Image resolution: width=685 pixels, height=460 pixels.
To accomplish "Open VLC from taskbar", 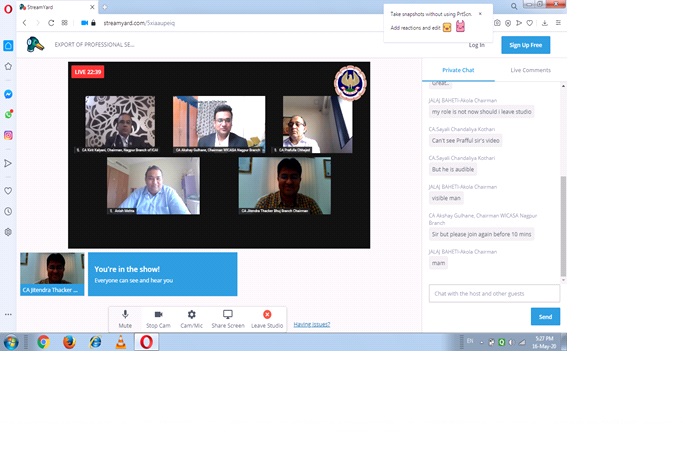I will point(121,342).
